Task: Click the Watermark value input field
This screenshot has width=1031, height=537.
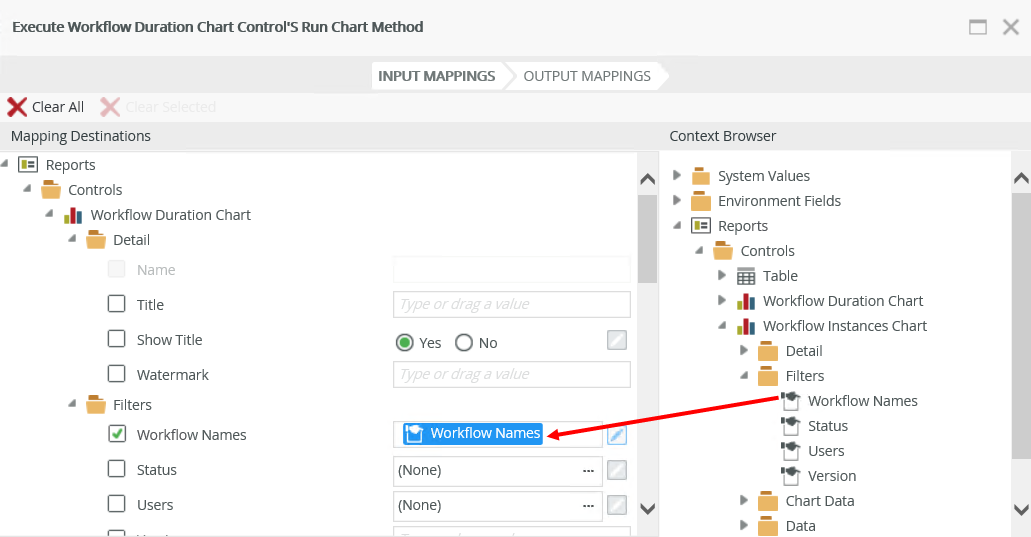Action: [512, 374]
